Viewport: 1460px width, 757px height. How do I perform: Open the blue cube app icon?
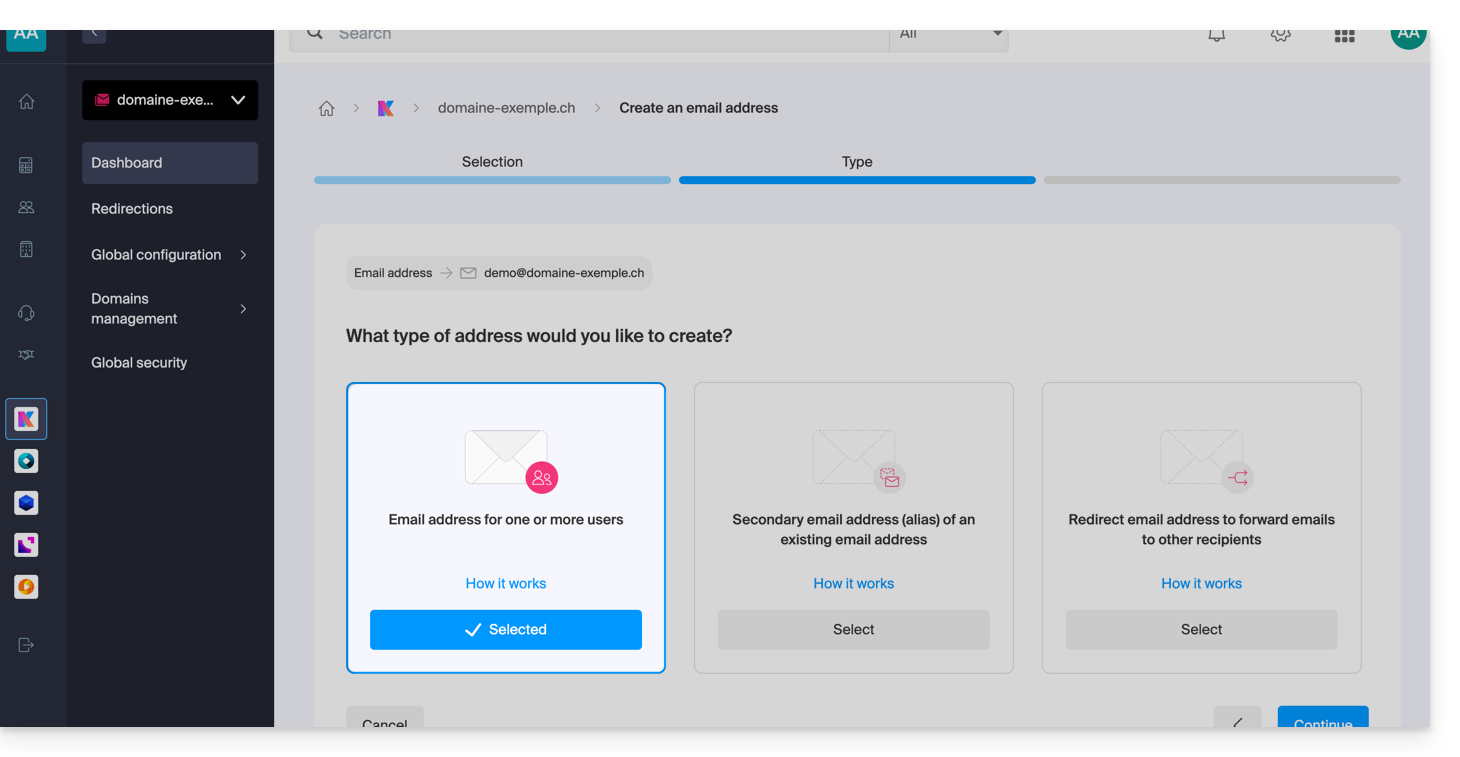tap(26, 503)
